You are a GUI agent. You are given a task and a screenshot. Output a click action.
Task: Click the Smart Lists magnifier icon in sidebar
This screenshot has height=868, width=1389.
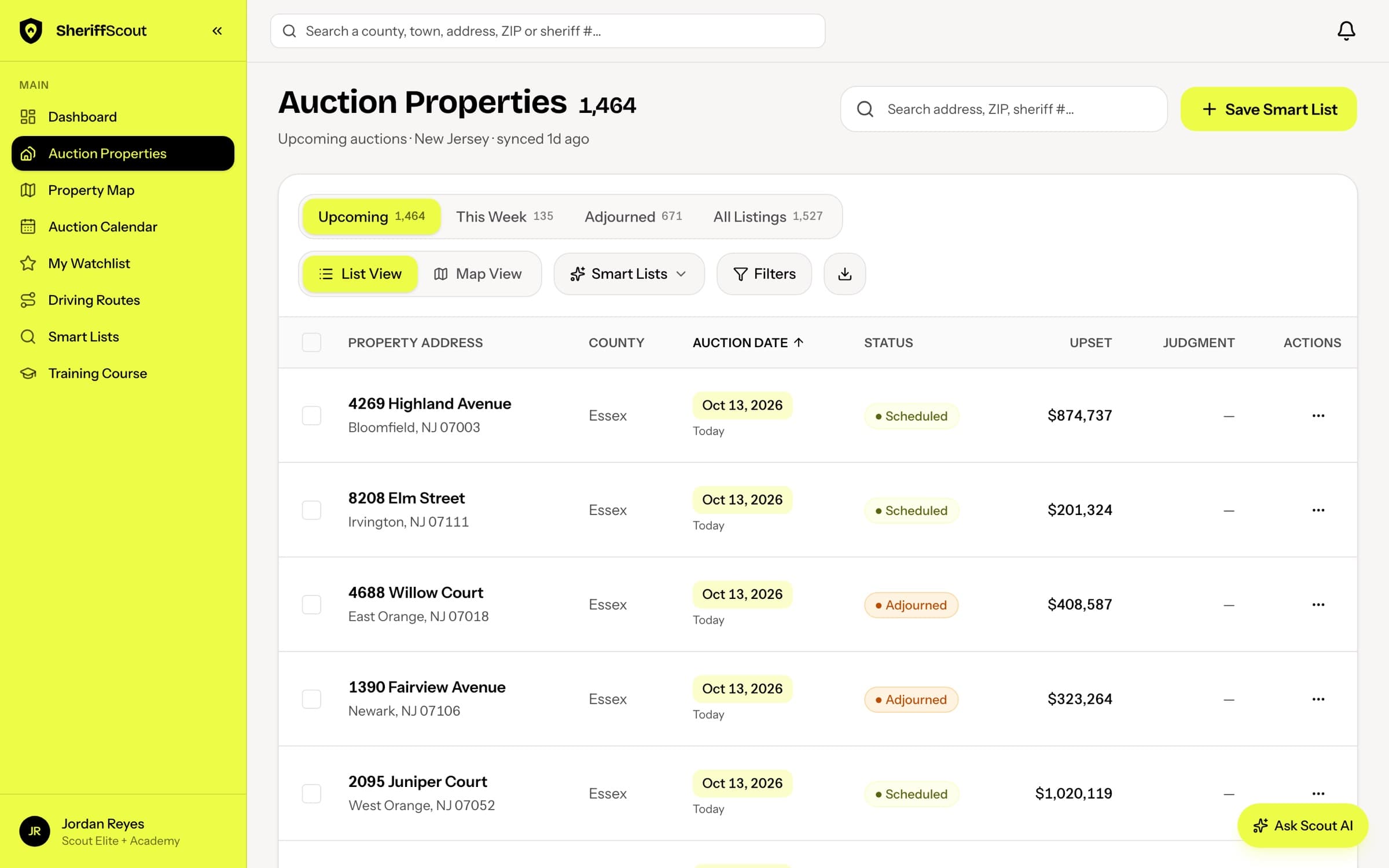[x=28, y=337]
